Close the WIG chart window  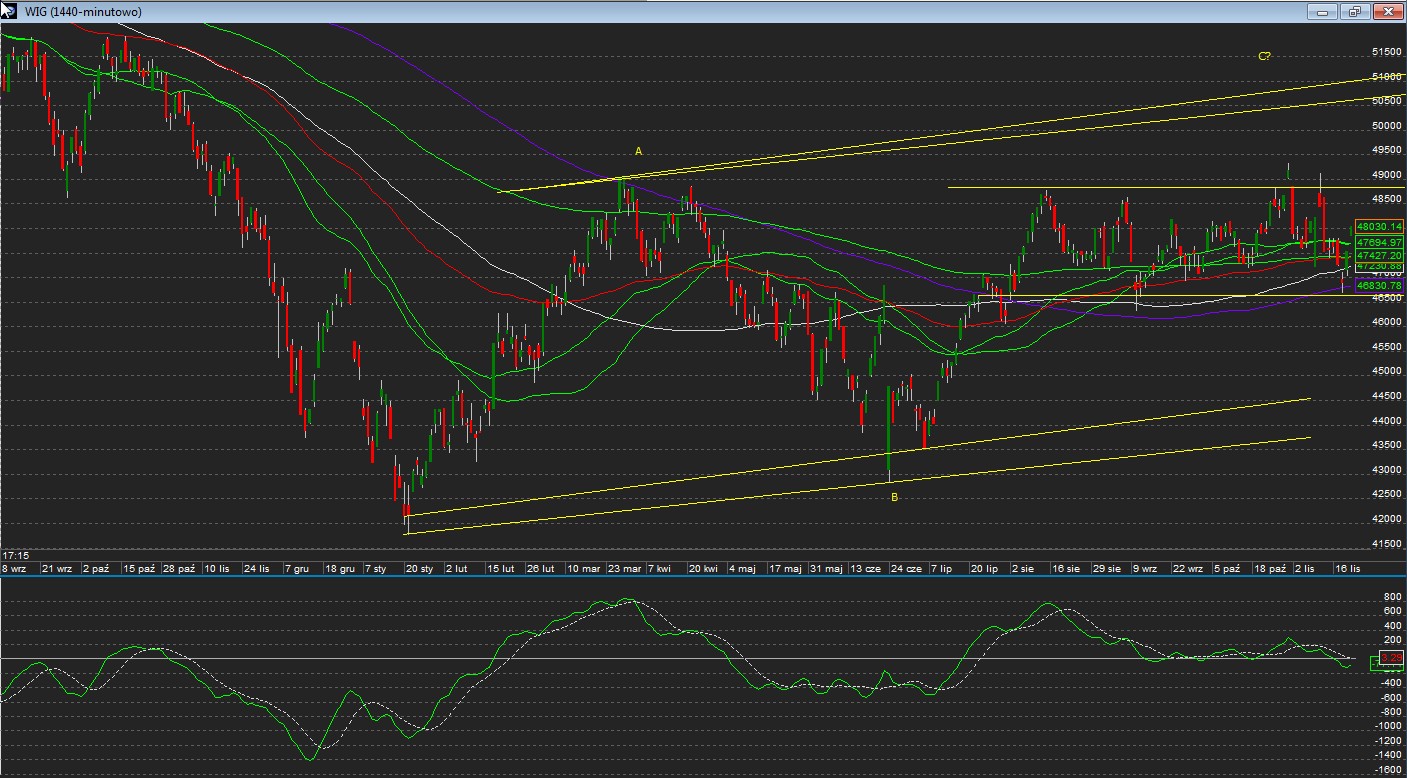tap(1387, 12)
